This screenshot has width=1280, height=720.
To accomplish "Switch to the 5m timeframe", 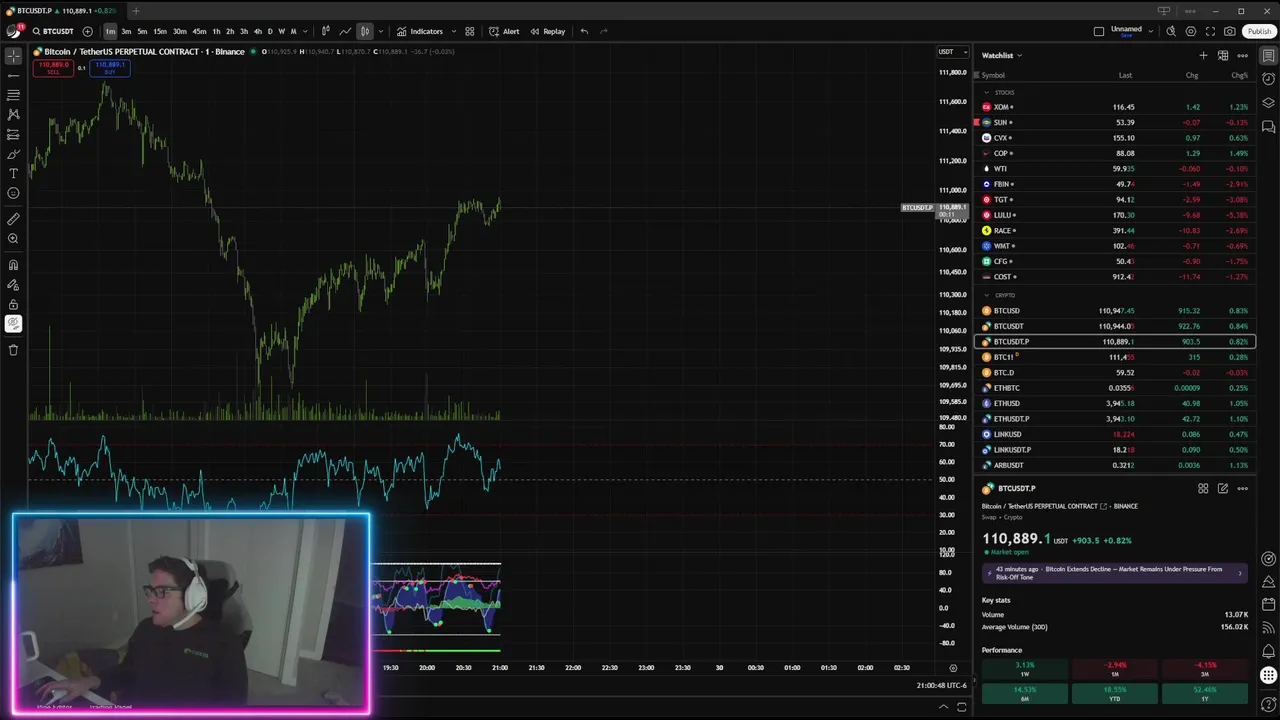I will 142,31.
